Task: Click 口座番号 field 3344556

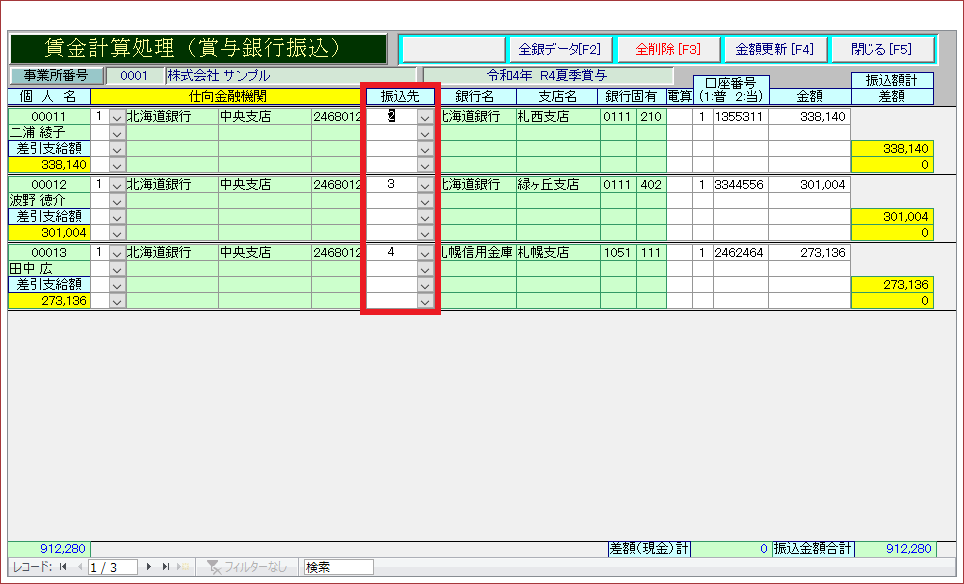Action: [739, 185]
